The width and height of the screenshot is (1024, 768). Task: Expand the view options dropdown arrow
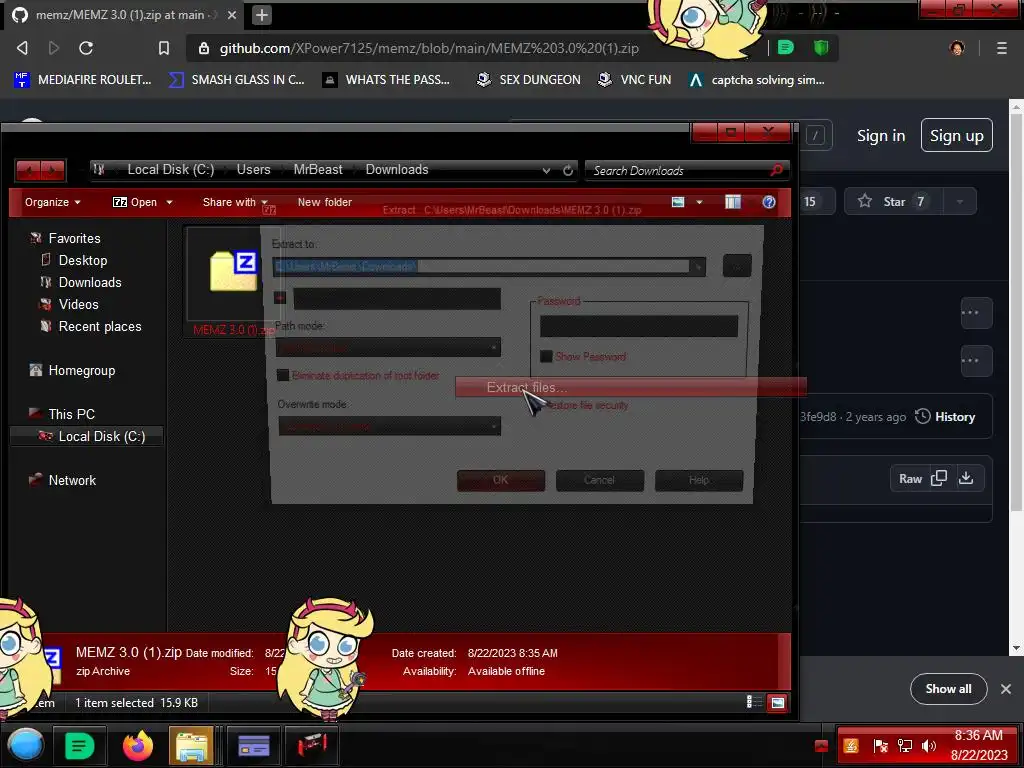699,202
